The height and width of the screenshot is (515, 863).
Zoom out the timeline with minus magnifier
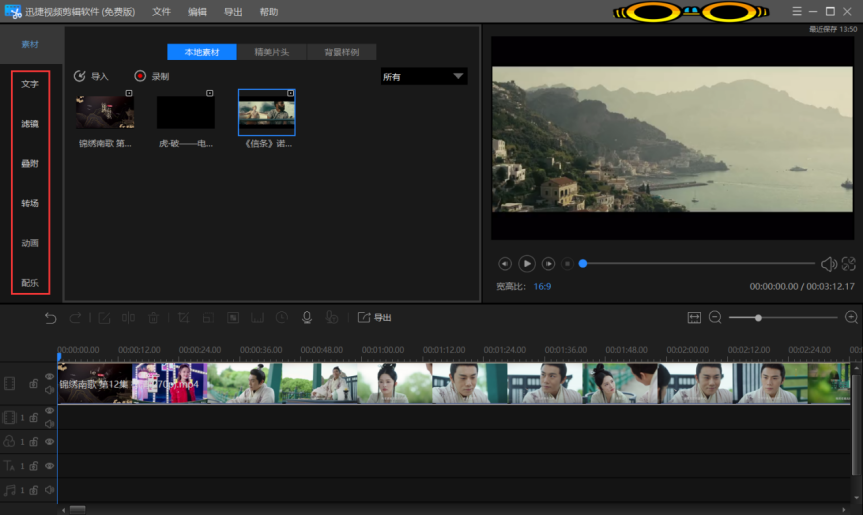pyautogui.click(x=715, y=317)
